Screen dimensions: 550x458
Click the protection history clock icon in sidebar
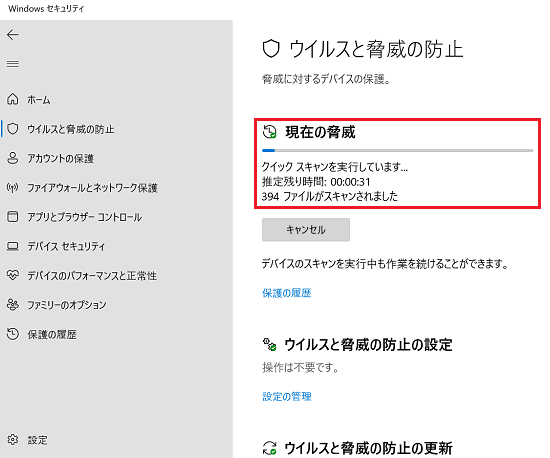(x=13, y=334)
